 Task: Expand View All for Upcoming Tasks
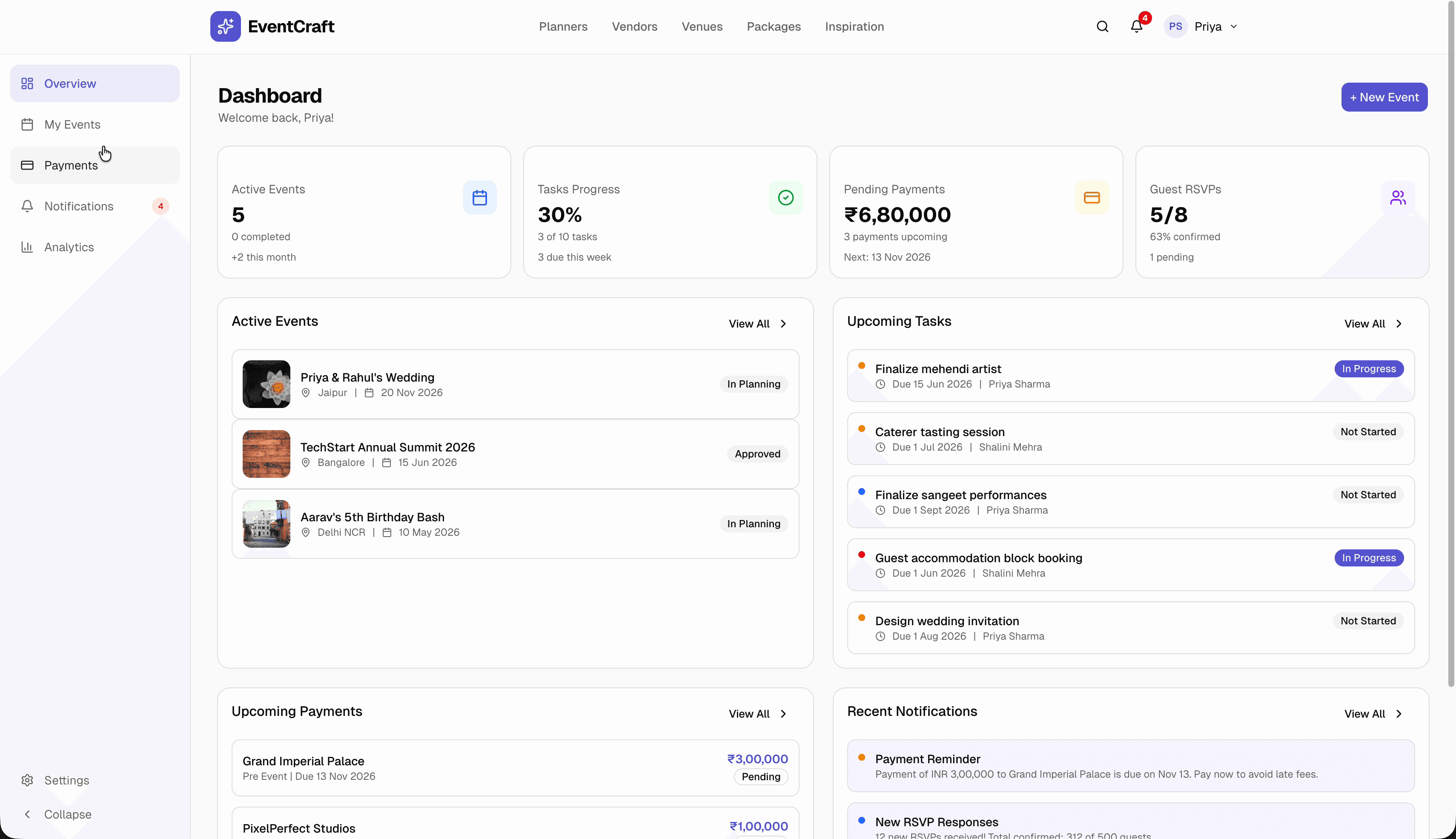point(1373,323)
